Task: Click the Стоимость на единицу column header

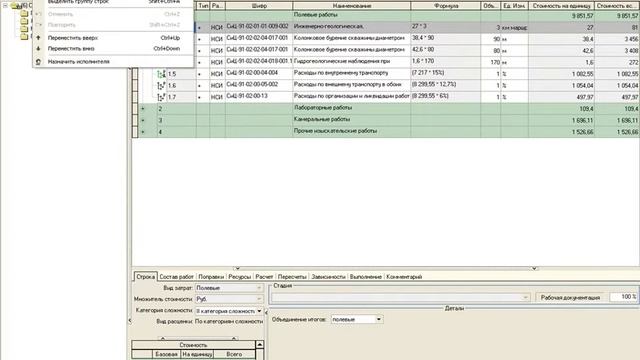Action: coord(561,6)
